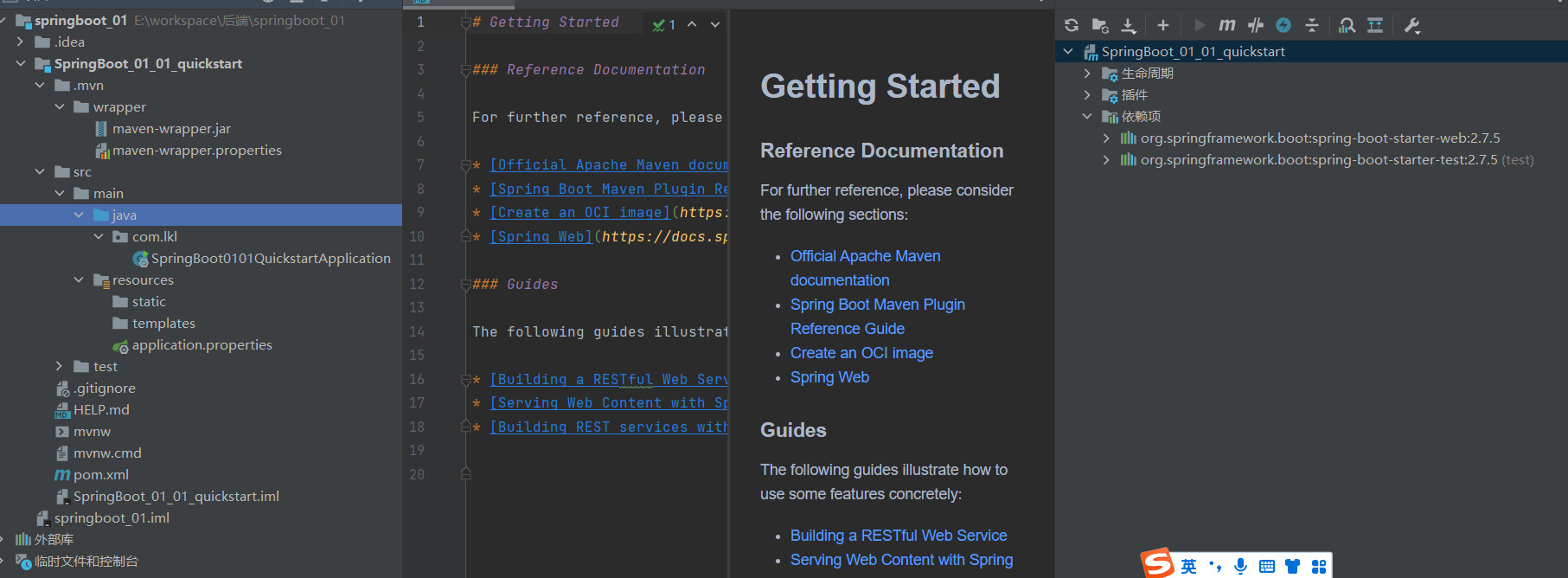Download sources and documentation icon
Image resolution: width=1568 pixels, height=578 pixels.
[x=1129, y=25]
